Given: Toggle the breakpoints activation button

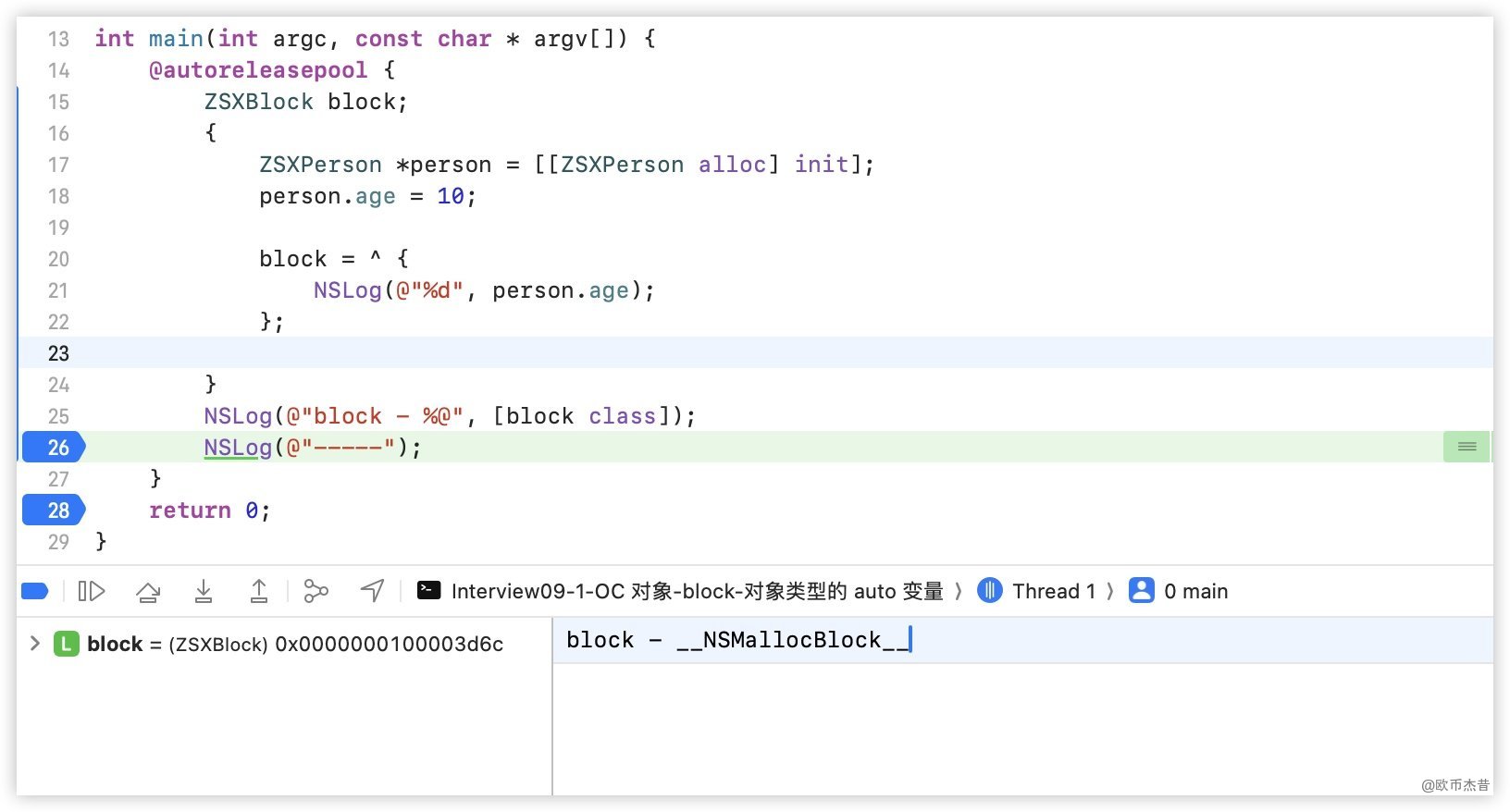Looking at the screenshot, I should click(x=34, y=591).
